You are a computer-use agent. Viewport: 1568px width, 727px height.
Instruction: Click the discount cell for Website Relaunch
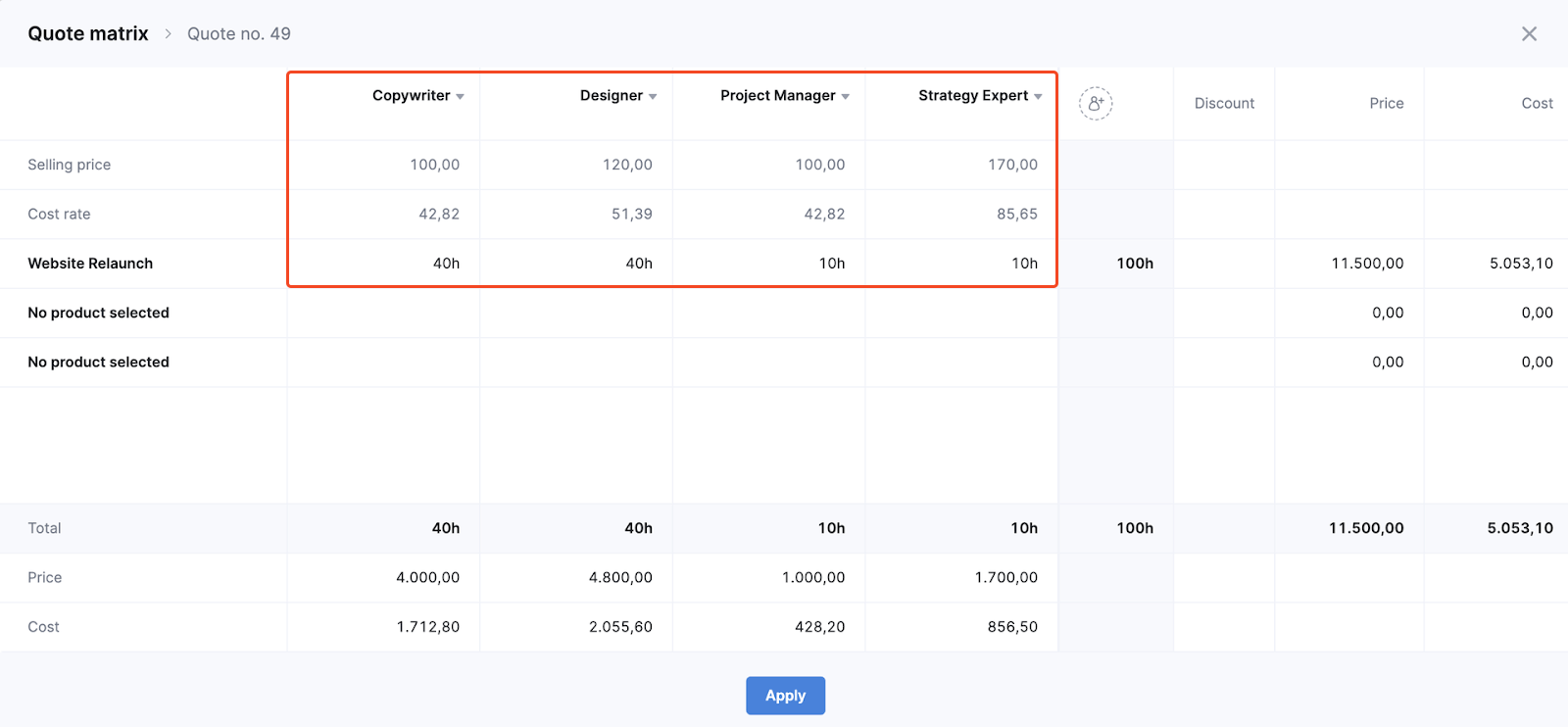(x=1224, y=264)
